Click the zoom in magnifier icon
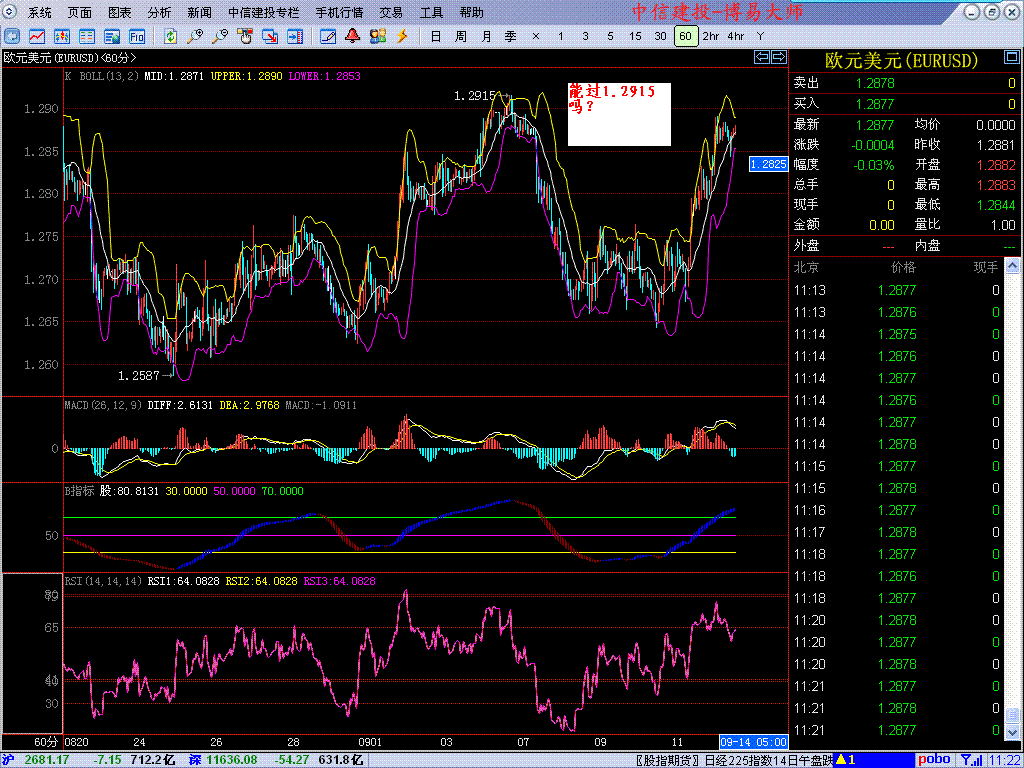Image resolution: width=1024 pixels, height=768 pixels. (x=195, y=36)
